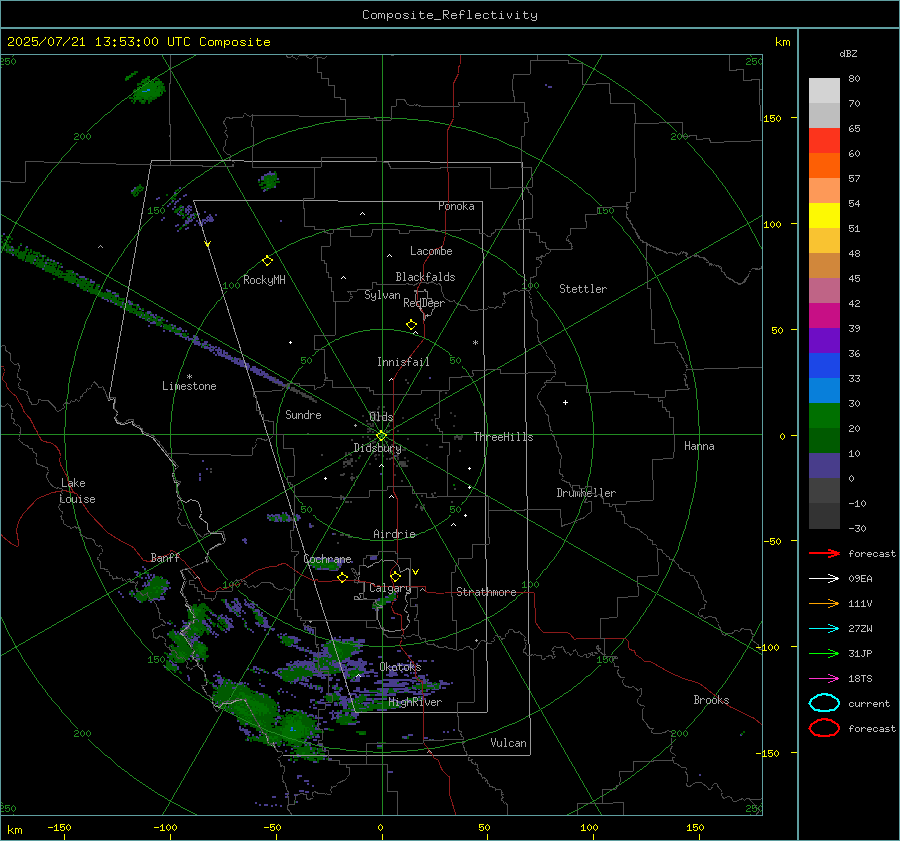Screen dimensions: 900x841
Task: Click the dBZ legend heading
Action: tap(848, 53)
